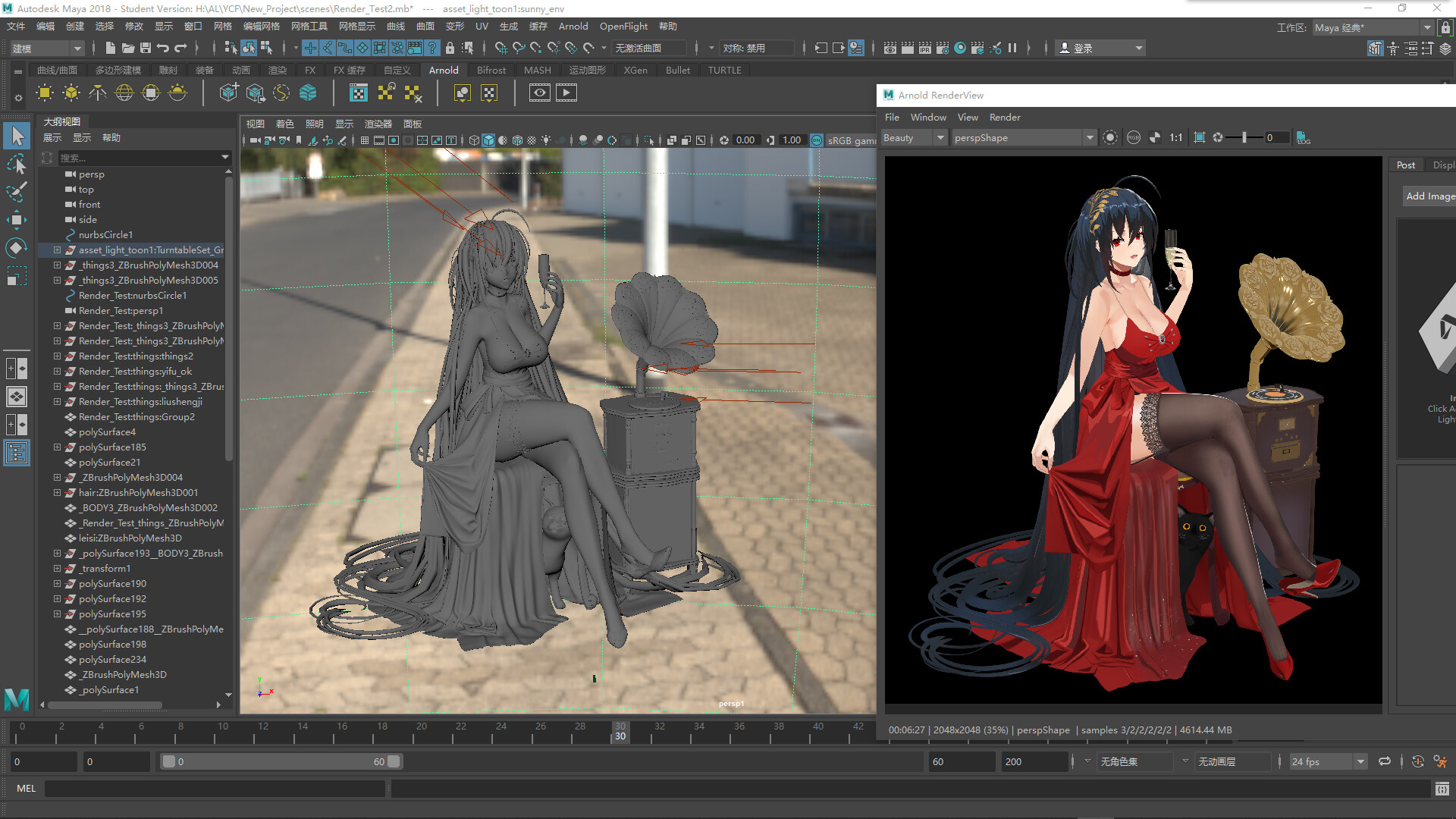The height and width of the screenshot is (819, 1456).
Task: Expand polySurface185 in outliner
Action: click(57, 447)
